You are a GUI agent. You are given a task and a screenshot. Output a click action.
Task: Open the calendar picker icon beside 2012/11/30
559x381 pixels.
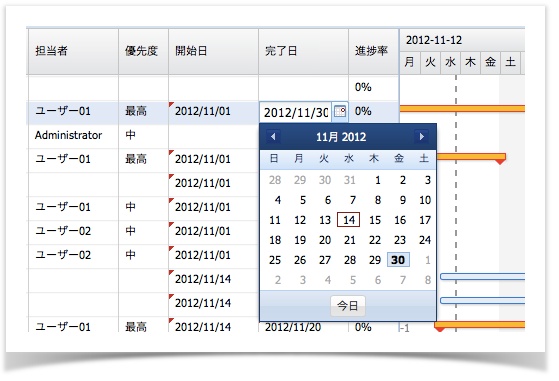click(339, 112)
